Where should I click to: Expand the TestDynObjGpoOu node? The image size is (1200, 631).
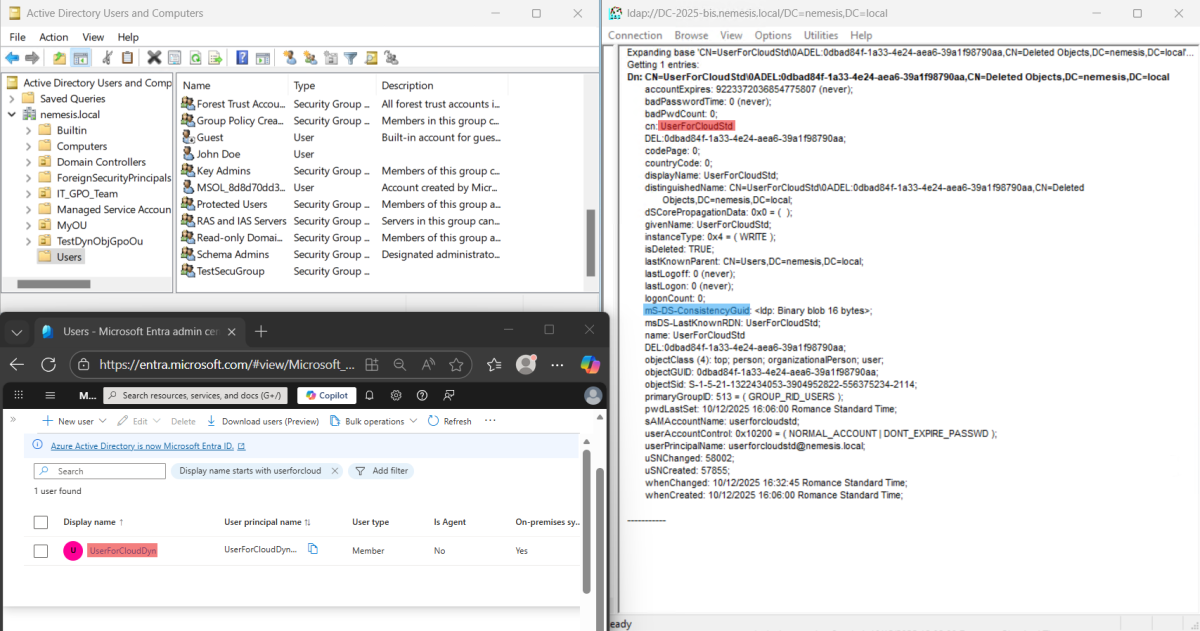(x=28, y=242)
